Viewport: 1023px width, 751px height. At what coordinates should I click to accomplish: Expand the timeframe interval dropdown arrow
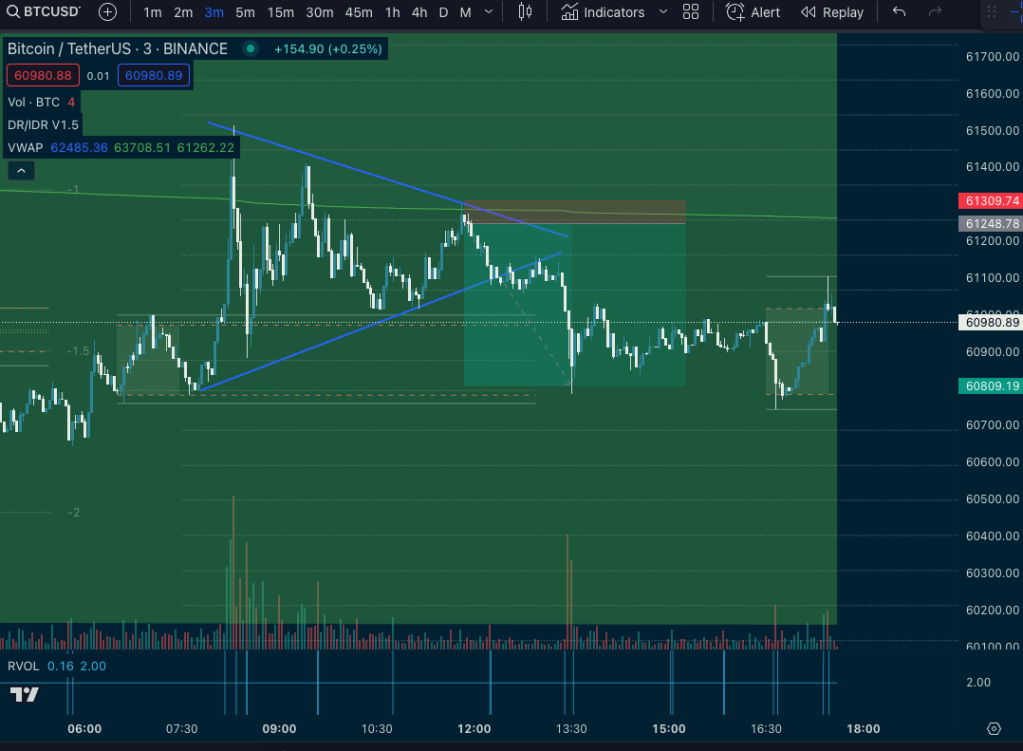489,12
